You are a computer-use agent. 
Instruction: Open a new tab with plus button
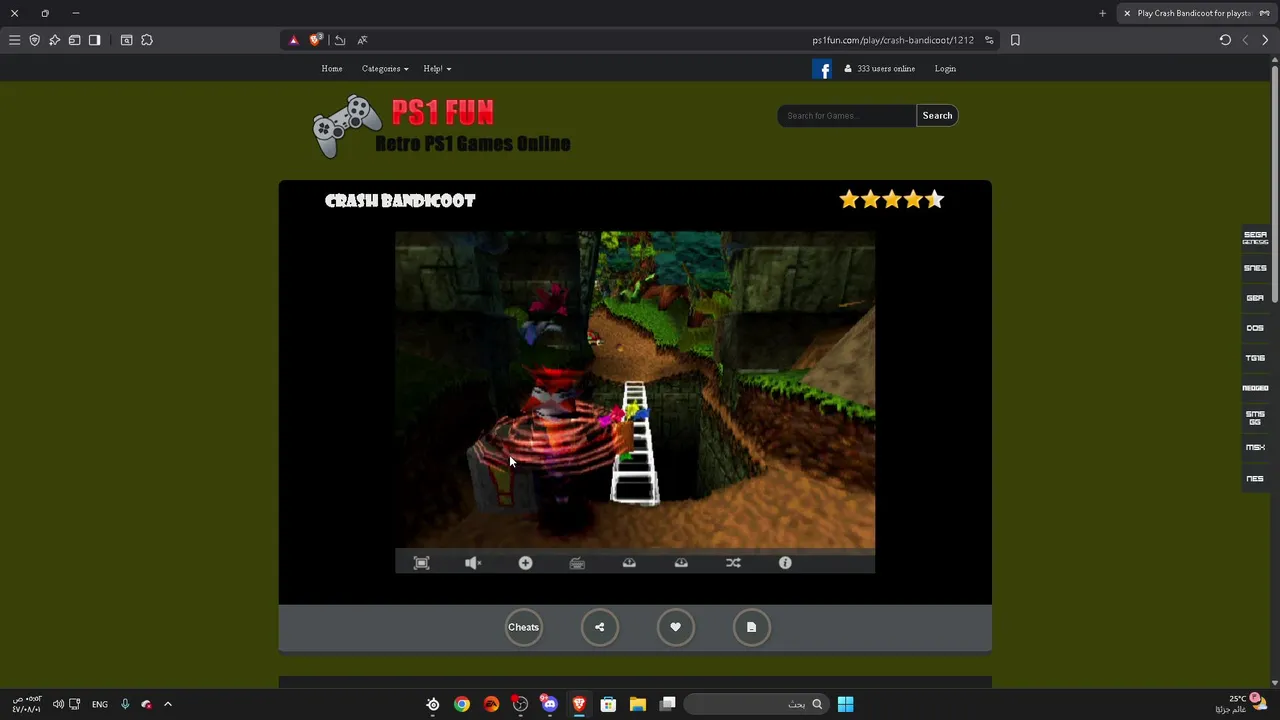(1102, 13)
